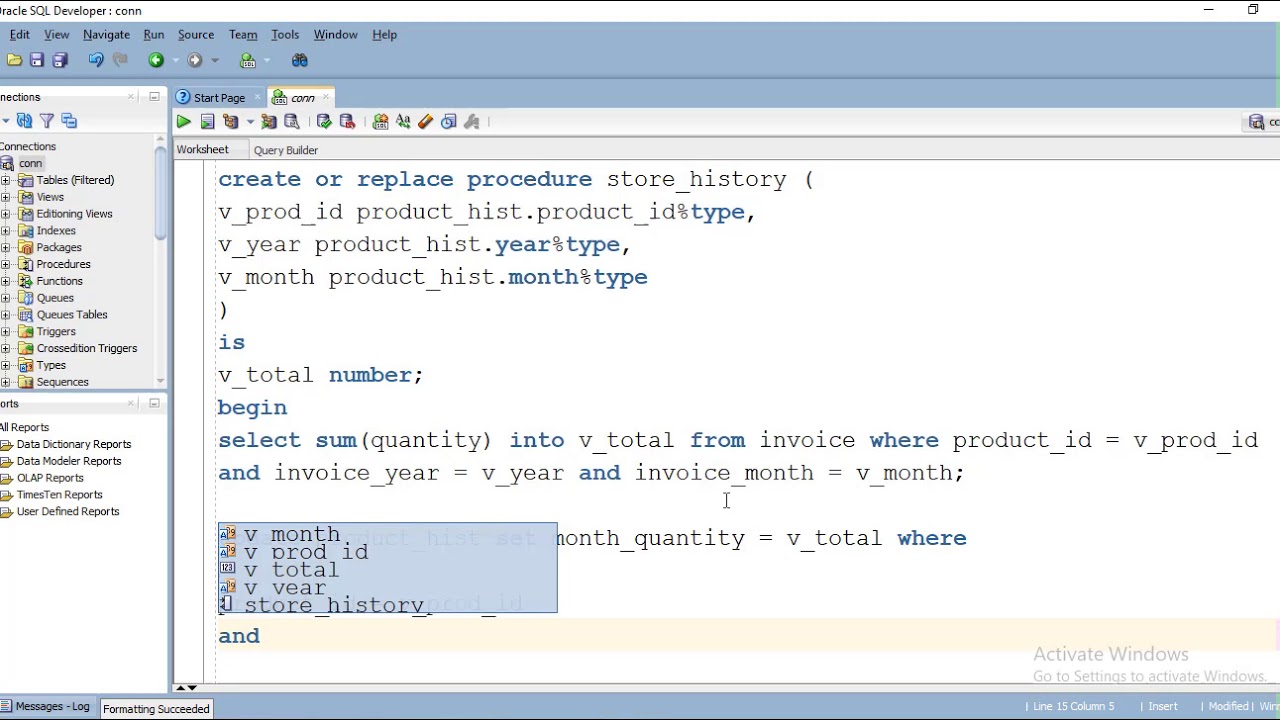
Task: Minimize the Reports panel
Action: point(154,403)
